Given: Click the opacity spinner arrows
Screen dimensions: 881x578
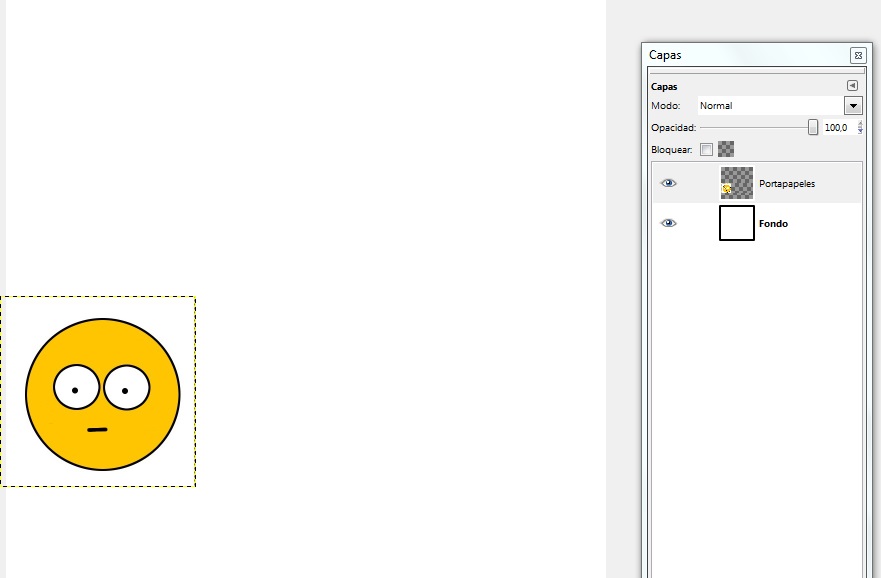Looking at the screenshot, I should coord(860,128).
